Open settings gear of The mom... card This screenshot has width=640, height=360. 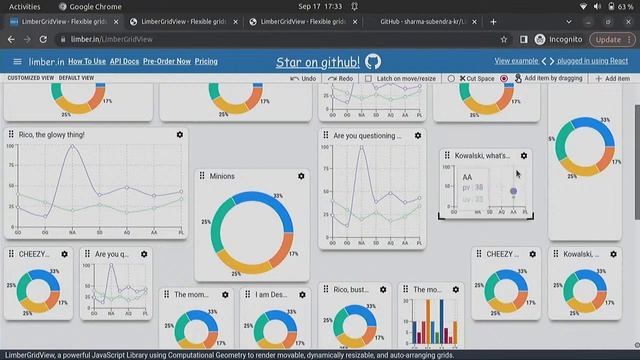point(225,295)
